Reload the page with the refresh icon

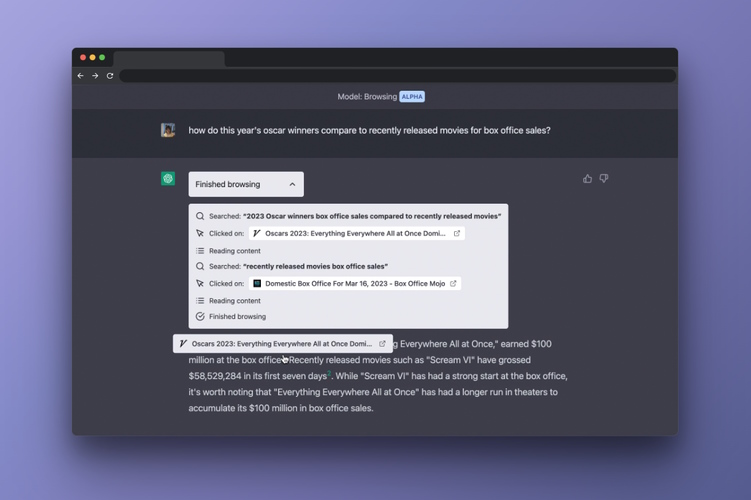(110, 76)
